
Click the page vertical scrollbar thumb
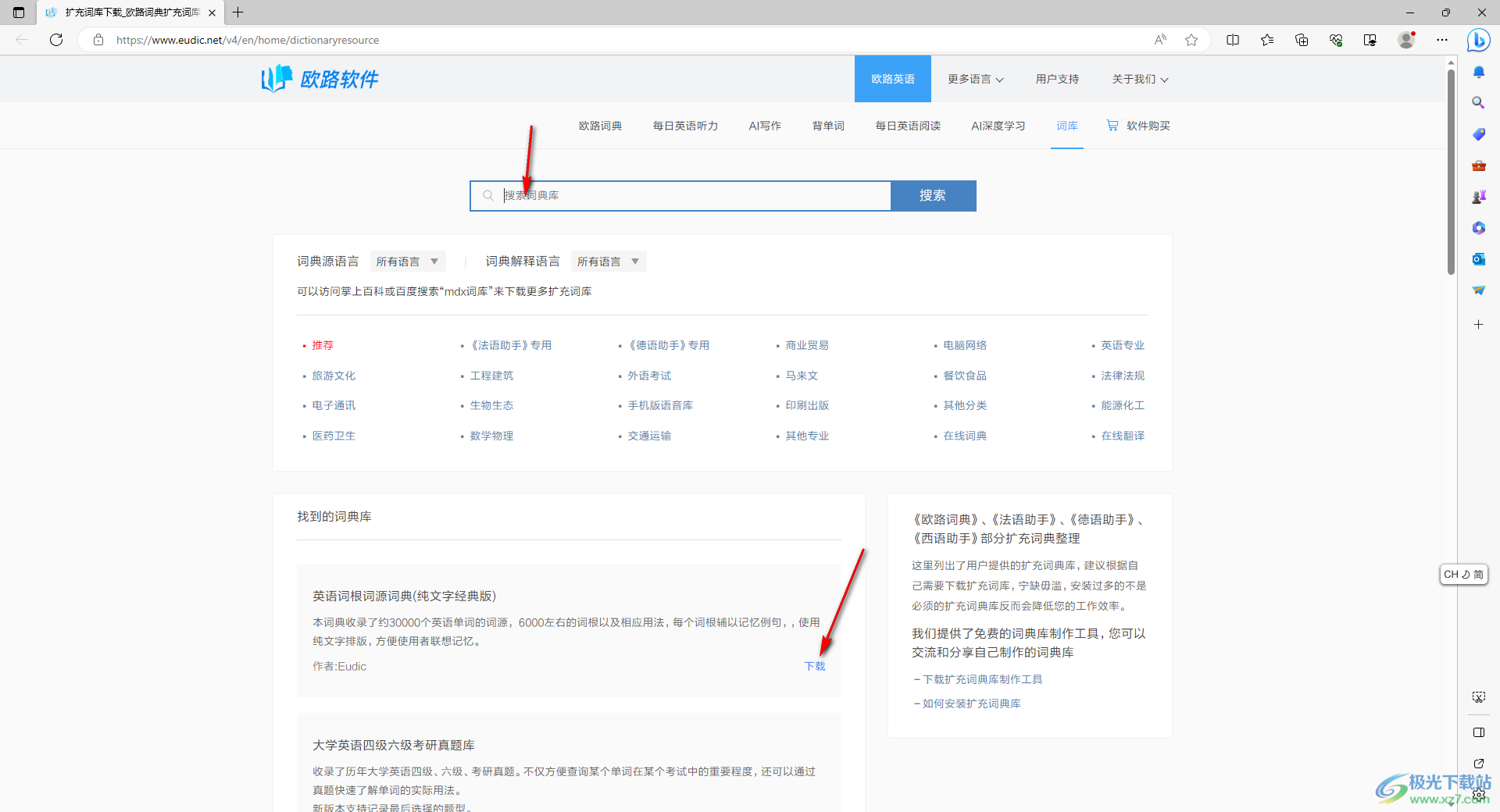[1451, 172]
